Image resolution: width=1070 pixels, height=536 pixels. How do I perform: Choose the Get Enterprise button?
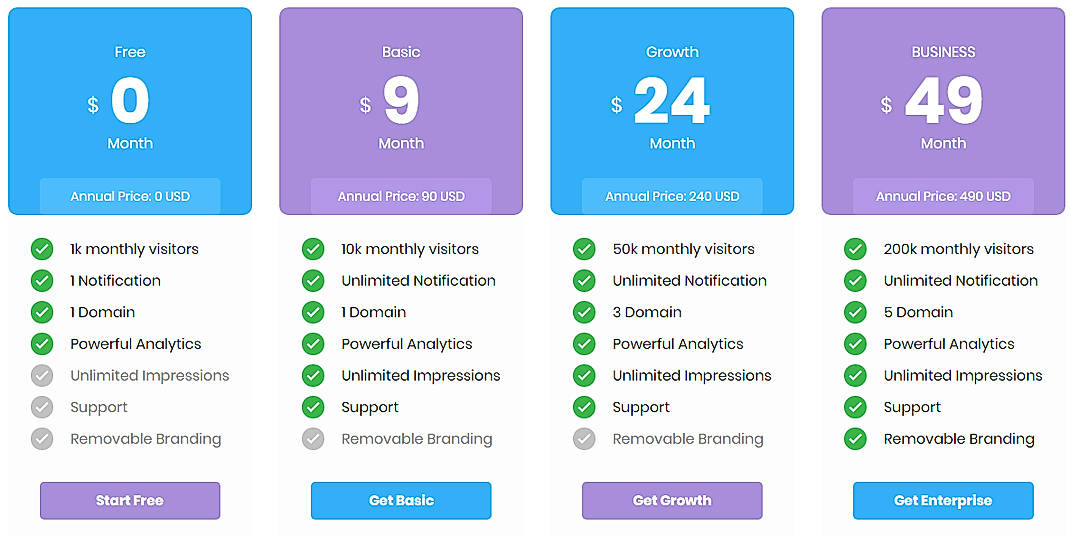pos(943,500)
